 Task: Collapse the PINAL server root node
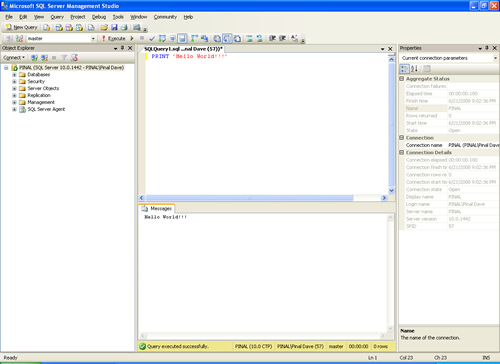pyautogui.click(x=6, y=68)
